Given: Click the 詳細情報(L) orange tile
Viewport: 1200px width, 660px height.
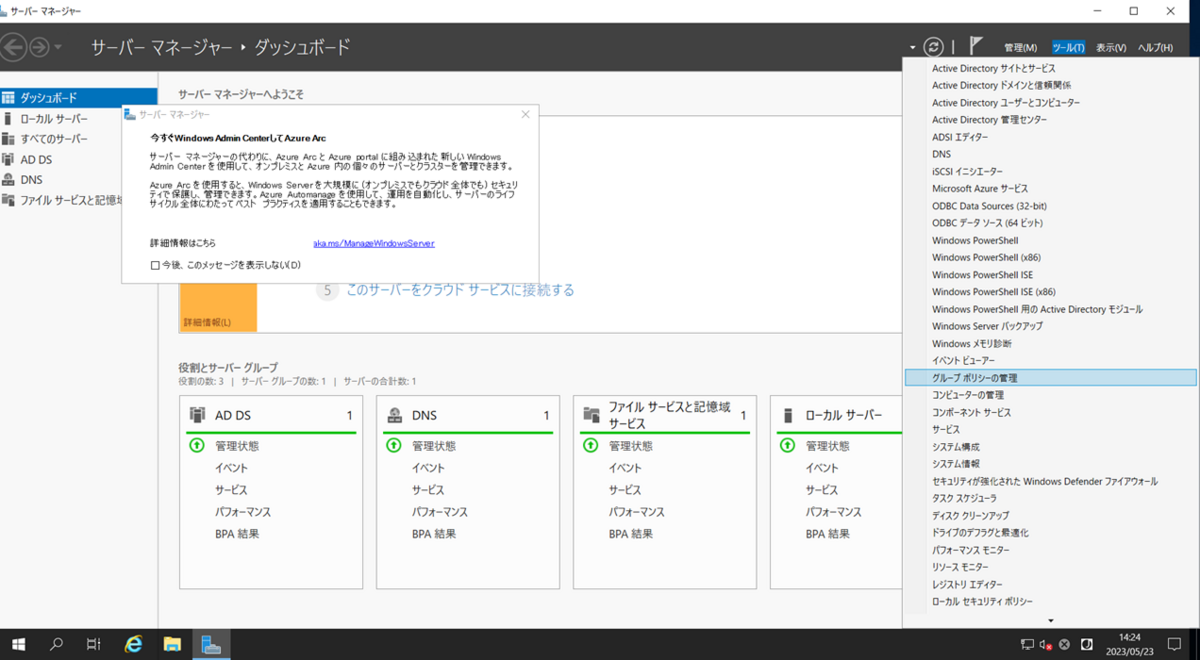Looking at the screenshot, I should point(218,307).
